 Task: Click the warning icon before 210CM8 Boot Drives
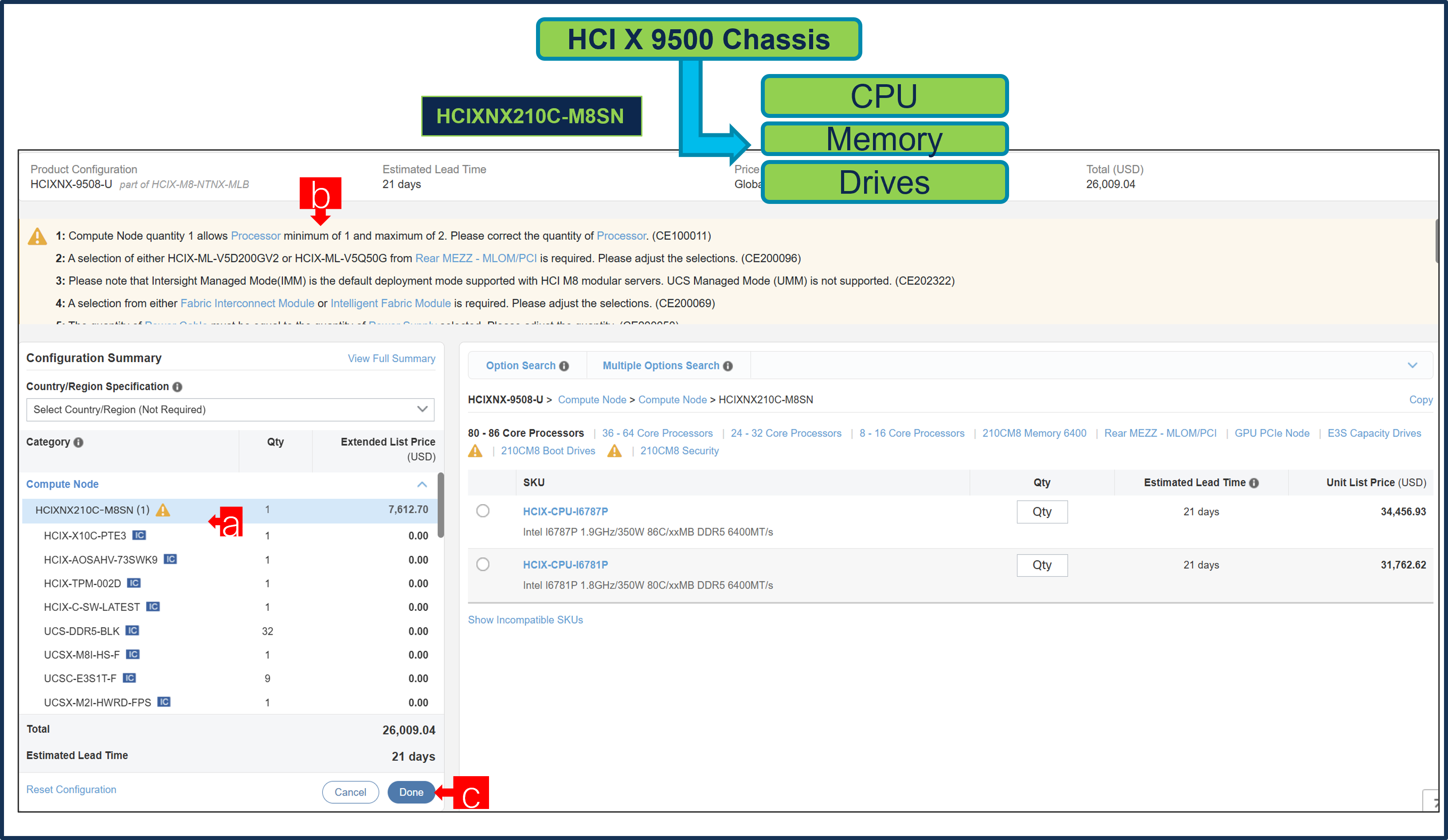tap(476, 451)
